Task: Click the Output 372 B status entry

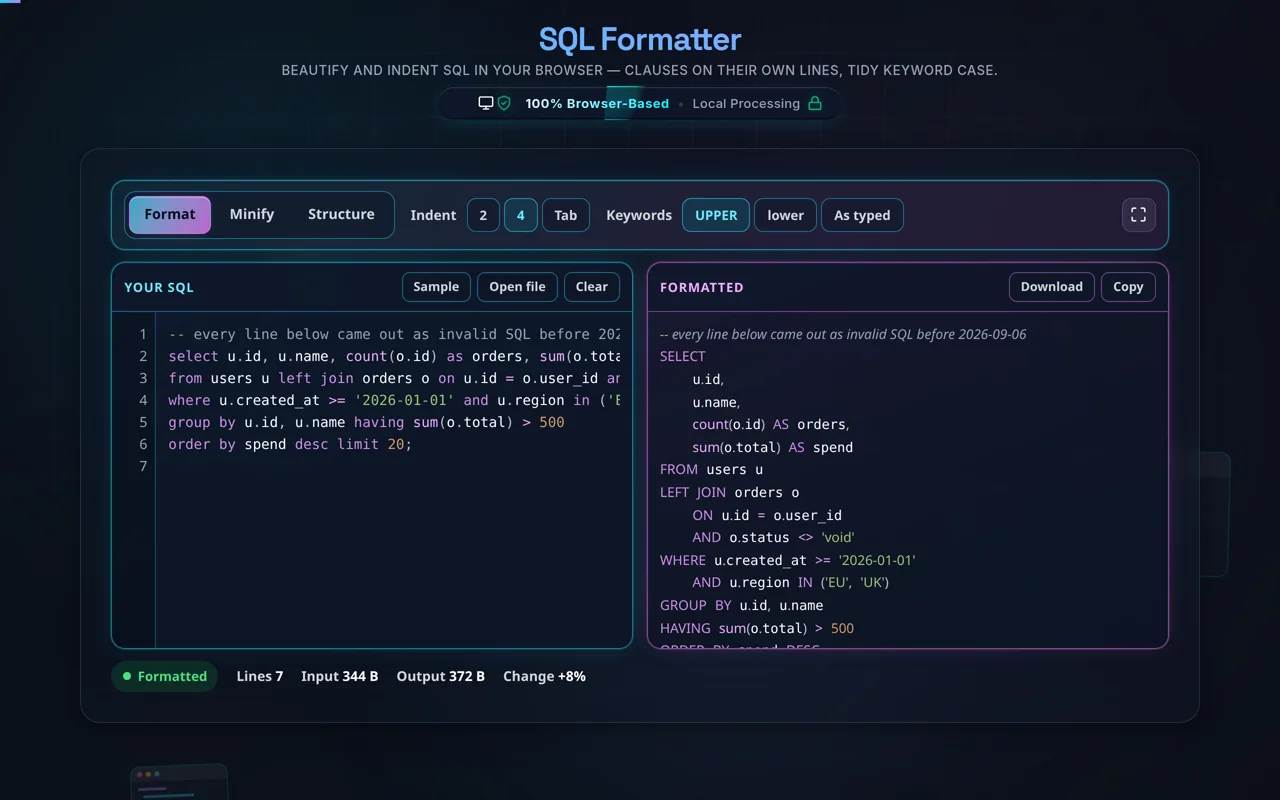Action: coord(441,676)
